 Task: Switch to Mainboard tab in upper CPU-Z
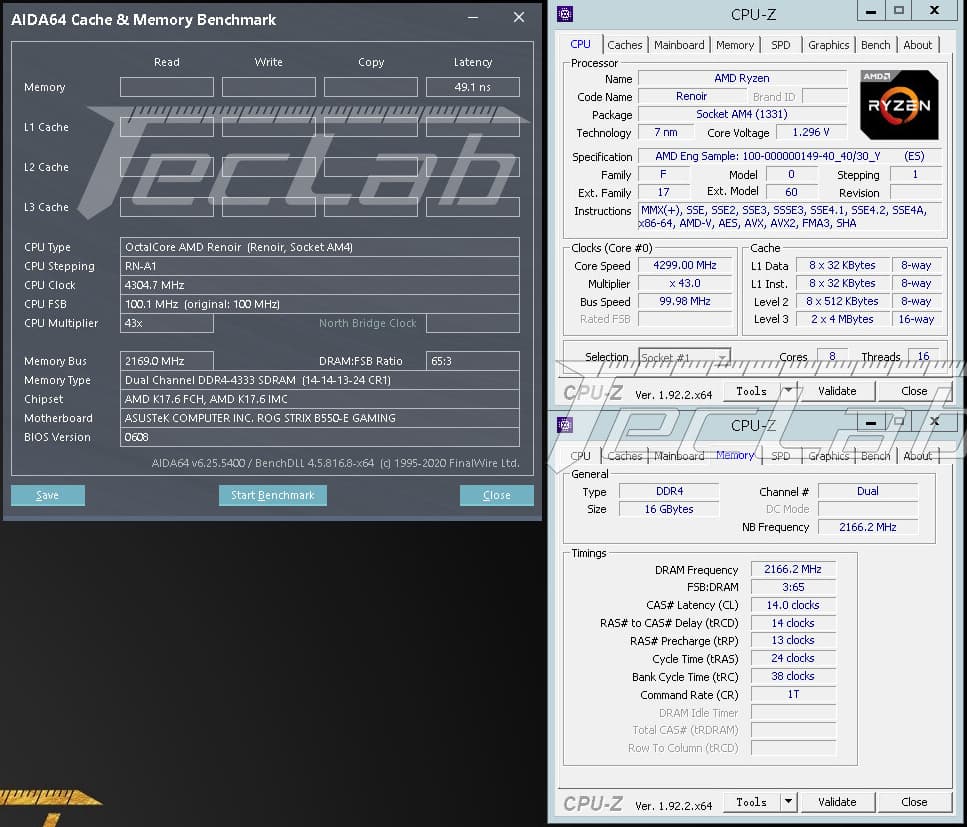679,45
